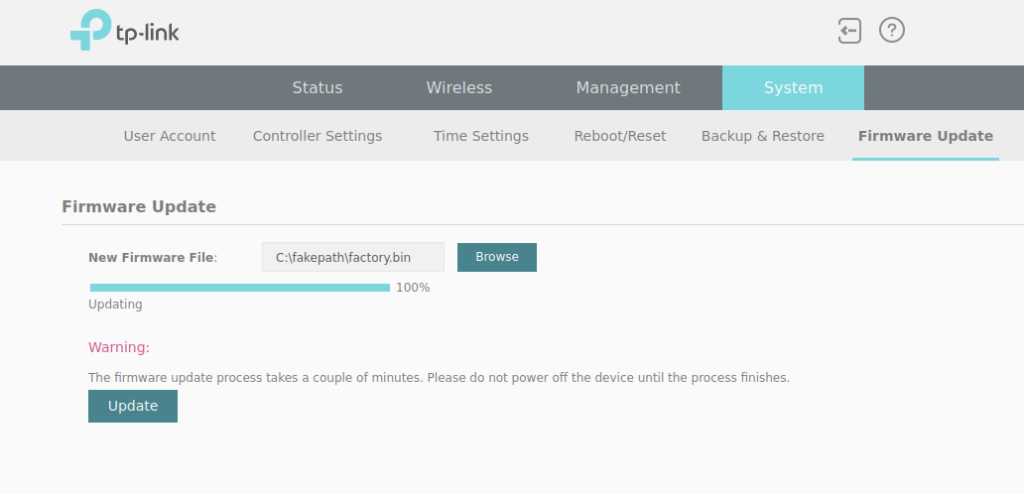Open User Account settings

coord(169,136)
